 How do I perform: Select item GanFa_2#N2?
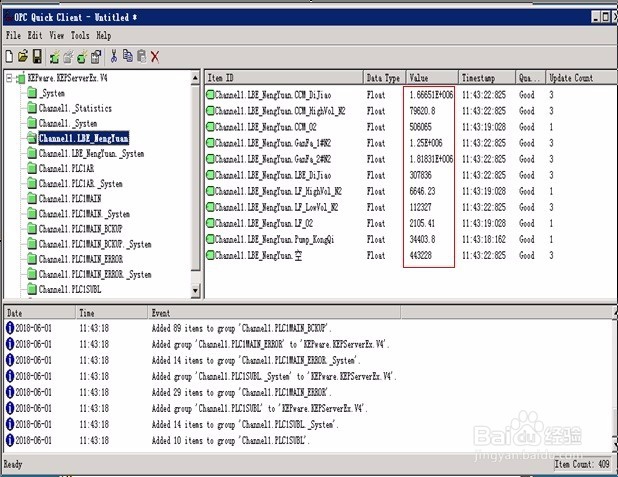[x=273, y=159]
